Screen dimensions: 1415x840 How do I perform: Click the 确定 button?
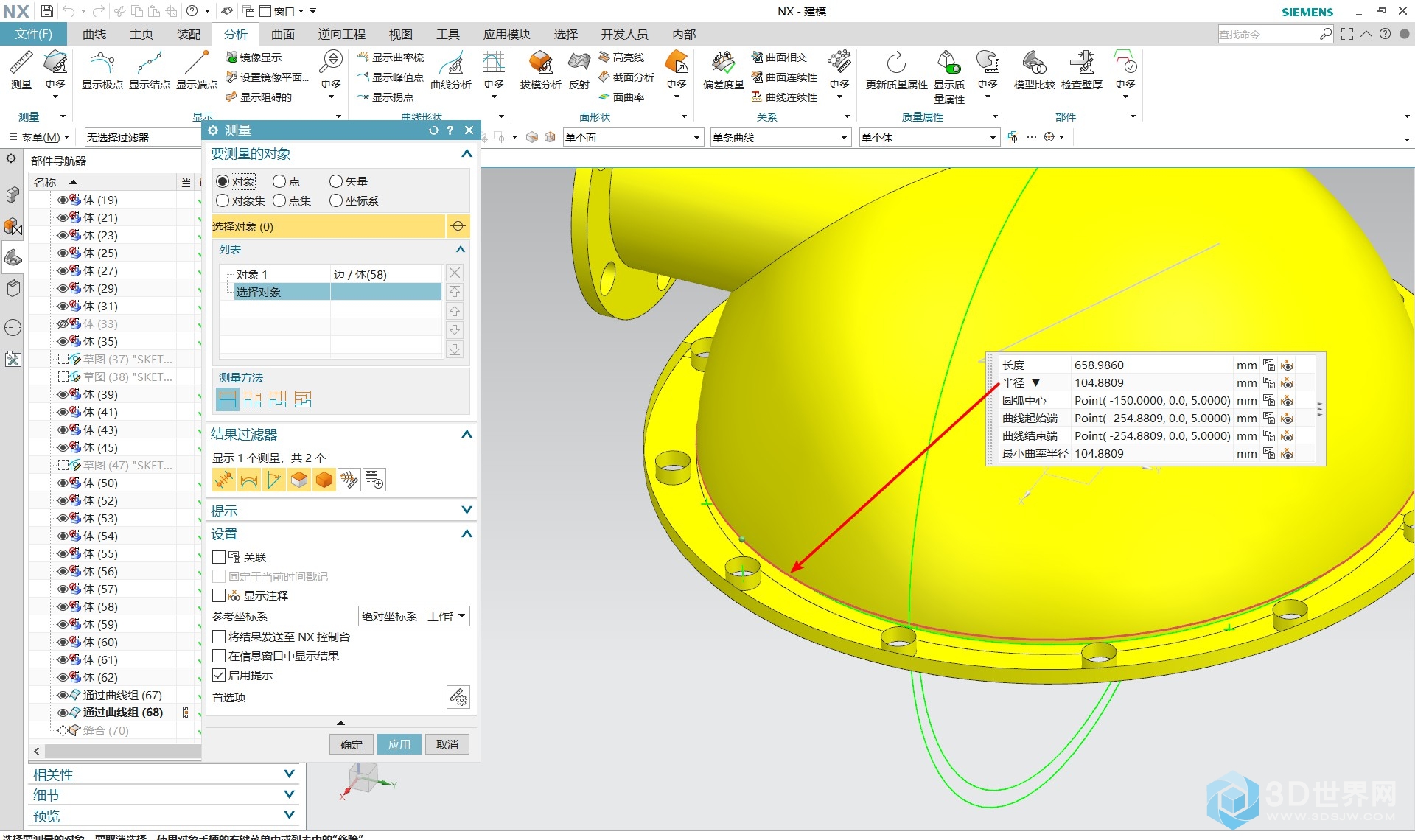pos(352,744)
